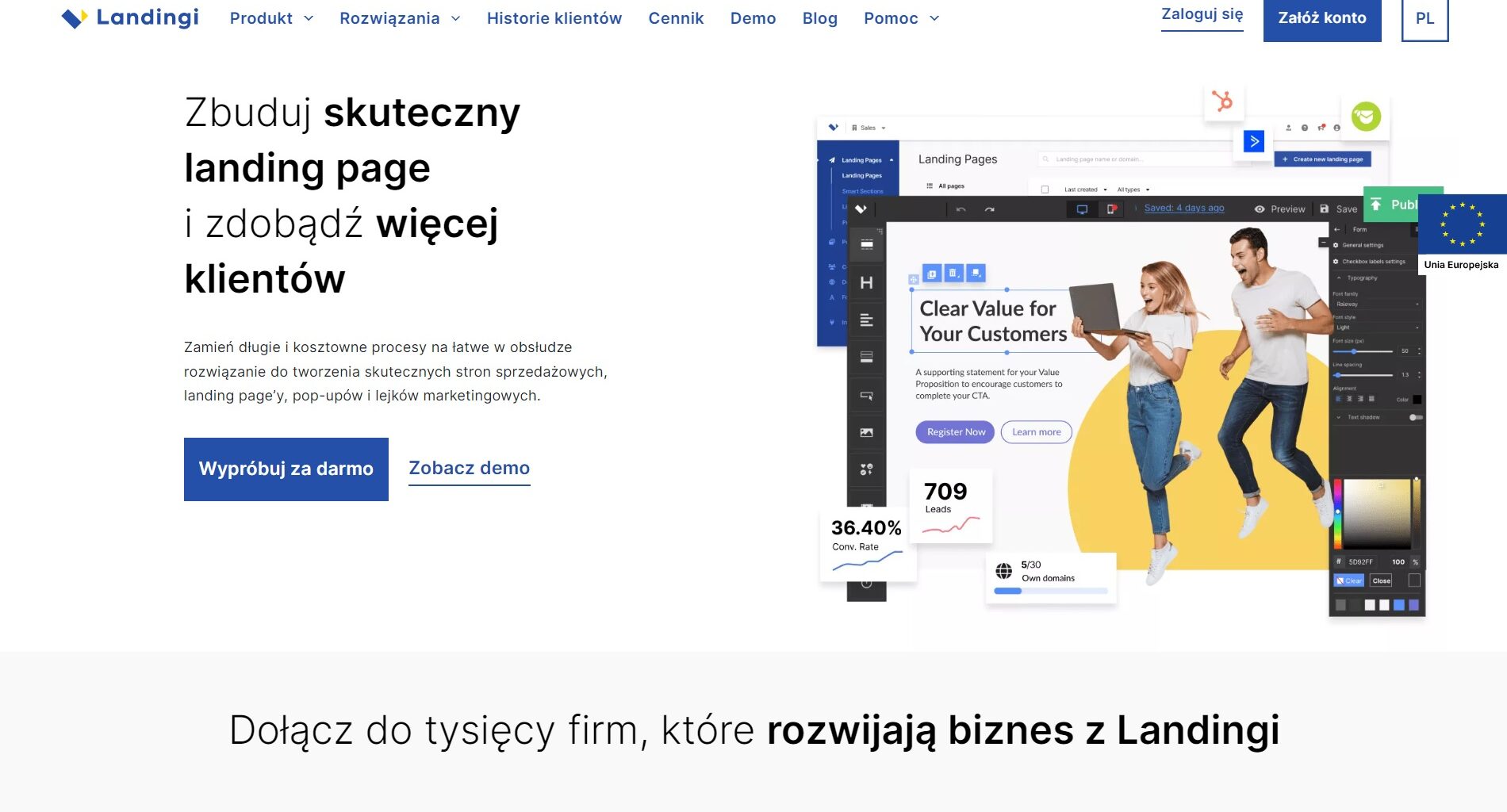The width and height of the screenshot is (1507, 812).
Task: Delete the selected text box via the trash icon
Action: tap(953, 274)
